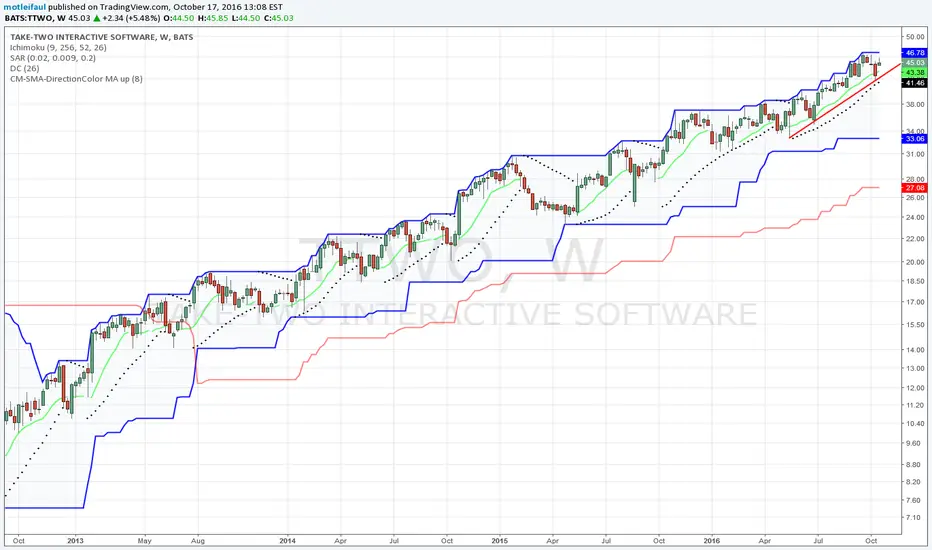Click the 2013 label on time axis
This screenshot has height=550, width=932.
pyautogui.click(x=75, y=540)
